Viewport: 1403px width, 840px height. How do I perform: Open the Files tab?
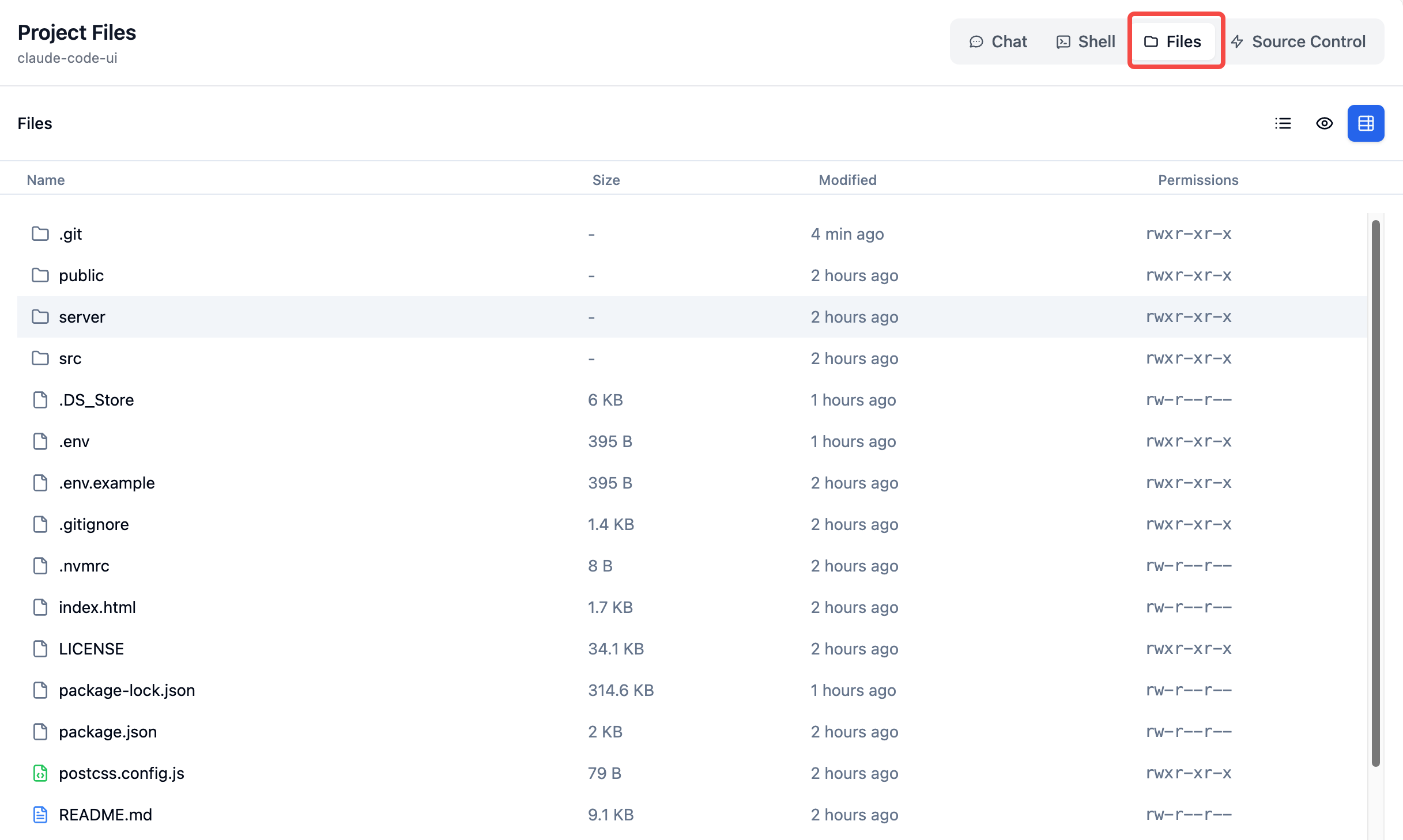click(1174, 41)
